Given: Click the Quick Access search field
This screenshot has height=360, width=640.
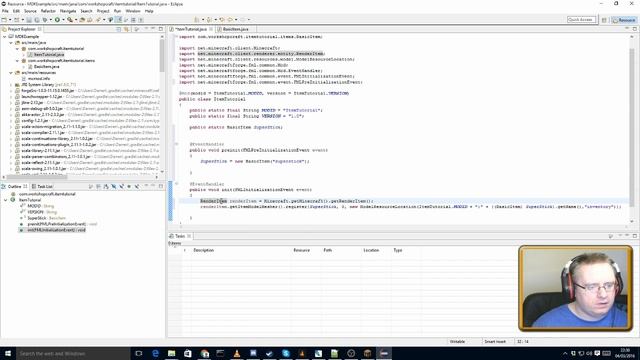Looking at the screenshot, I should click(581, 20).
